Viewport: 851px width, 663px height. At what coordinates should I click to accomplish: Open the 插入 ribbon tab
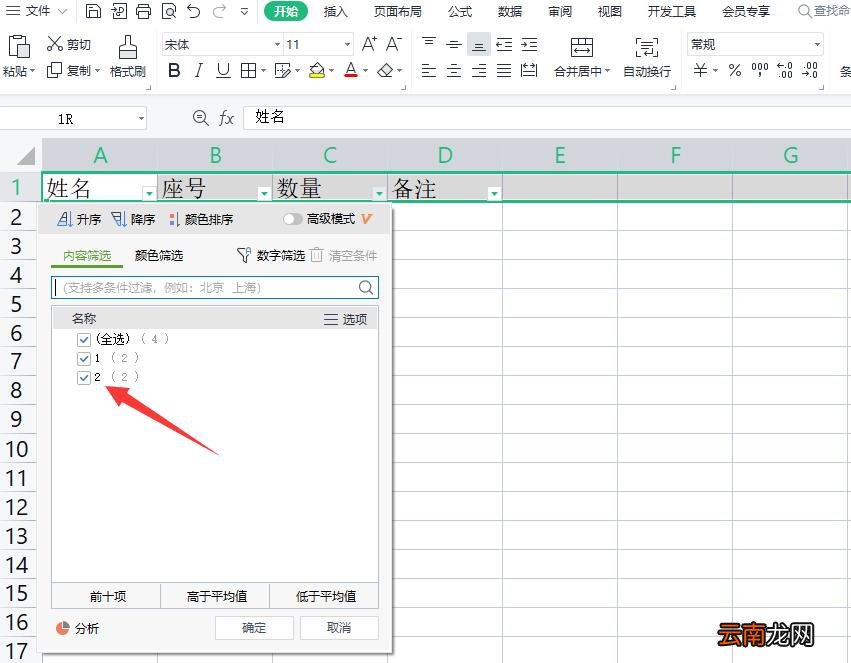coord(335,11)
